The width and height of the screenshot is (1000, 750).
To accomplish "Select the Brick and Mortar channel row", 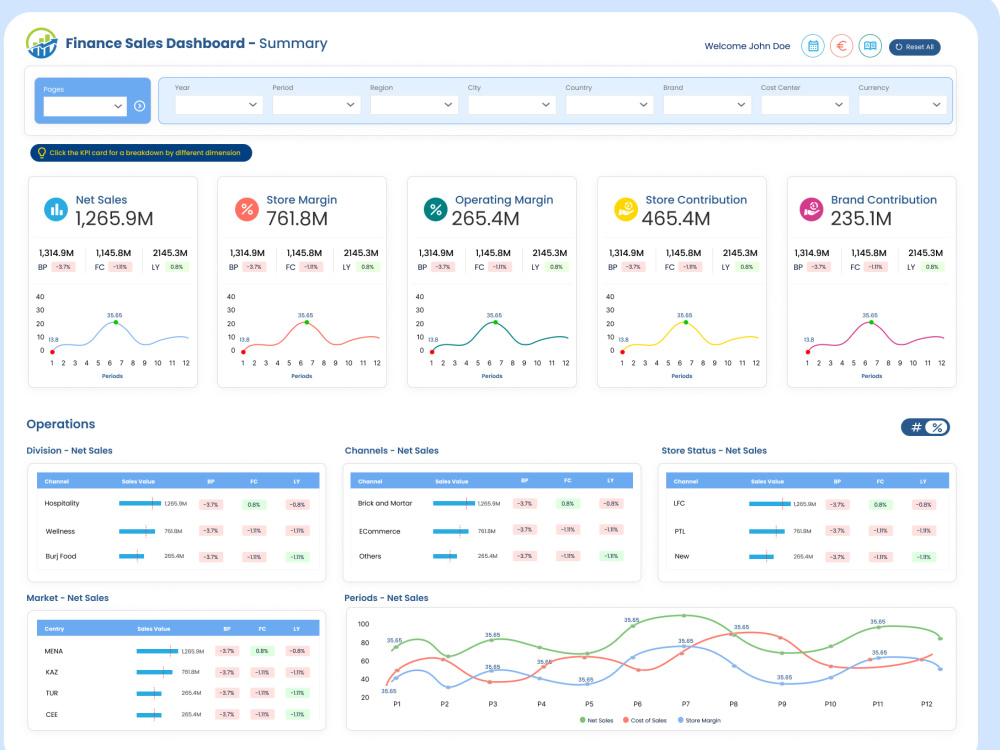I will click(x=491, y=504).
